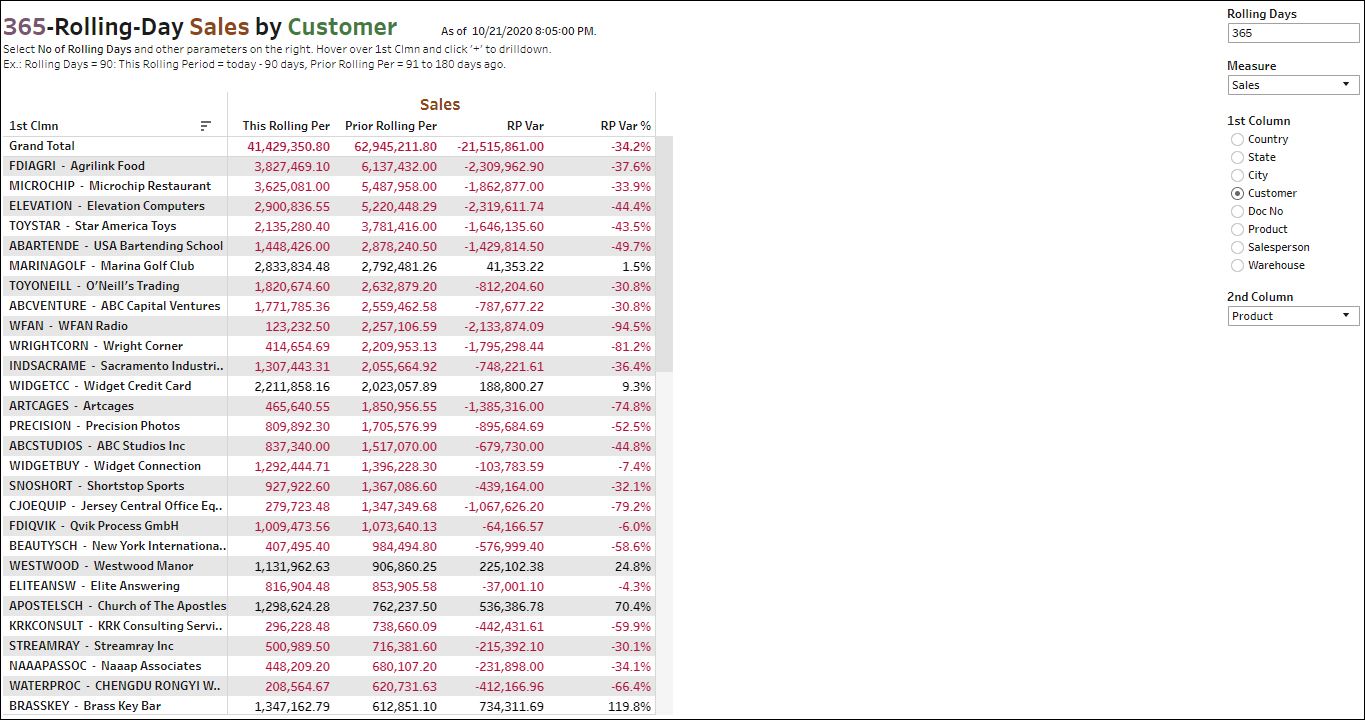Image resolution: width=1365 pixels, height=720 pixels.
Task: Click the FDIAGRI - Agrilink Food row
Action: [x=77, y=166]
